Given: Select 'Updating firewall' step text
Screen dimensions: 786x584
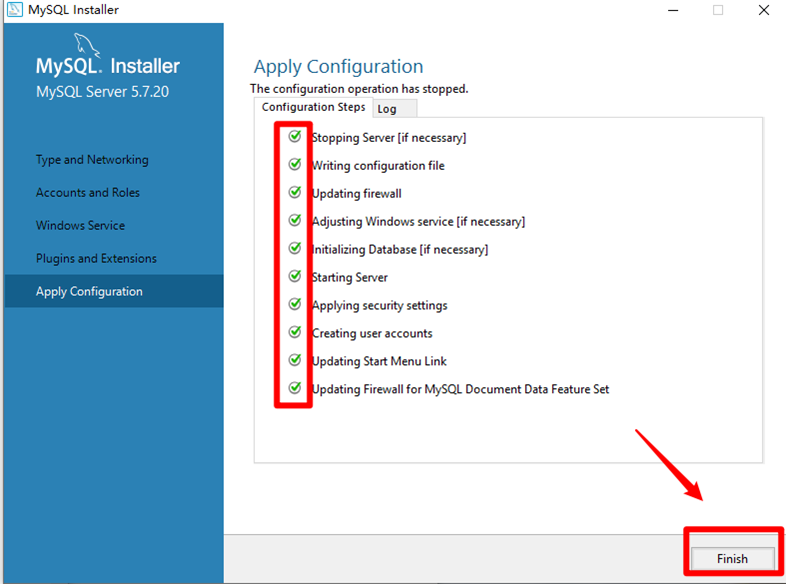Looking at the screenshot, I should pyautogui.click(x=357, y=194).
